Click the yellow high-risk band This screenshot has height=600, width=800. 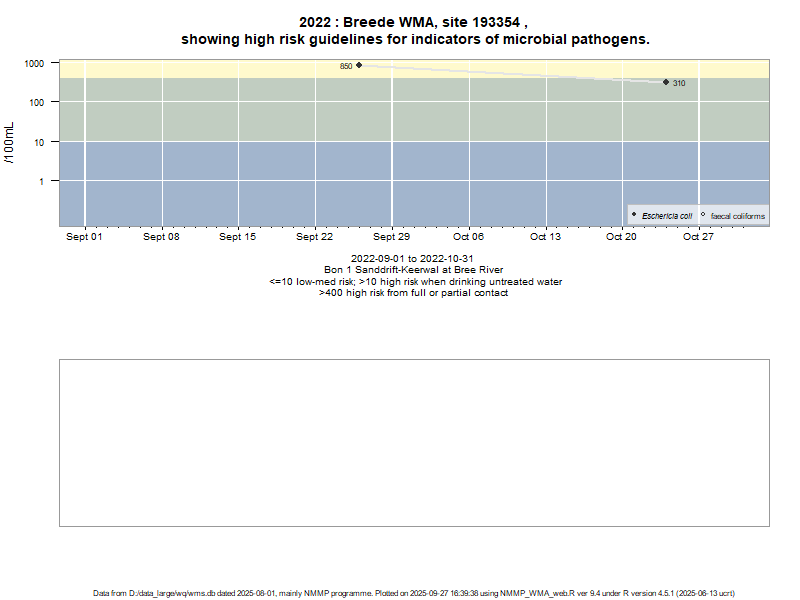[x=200, y=69]
